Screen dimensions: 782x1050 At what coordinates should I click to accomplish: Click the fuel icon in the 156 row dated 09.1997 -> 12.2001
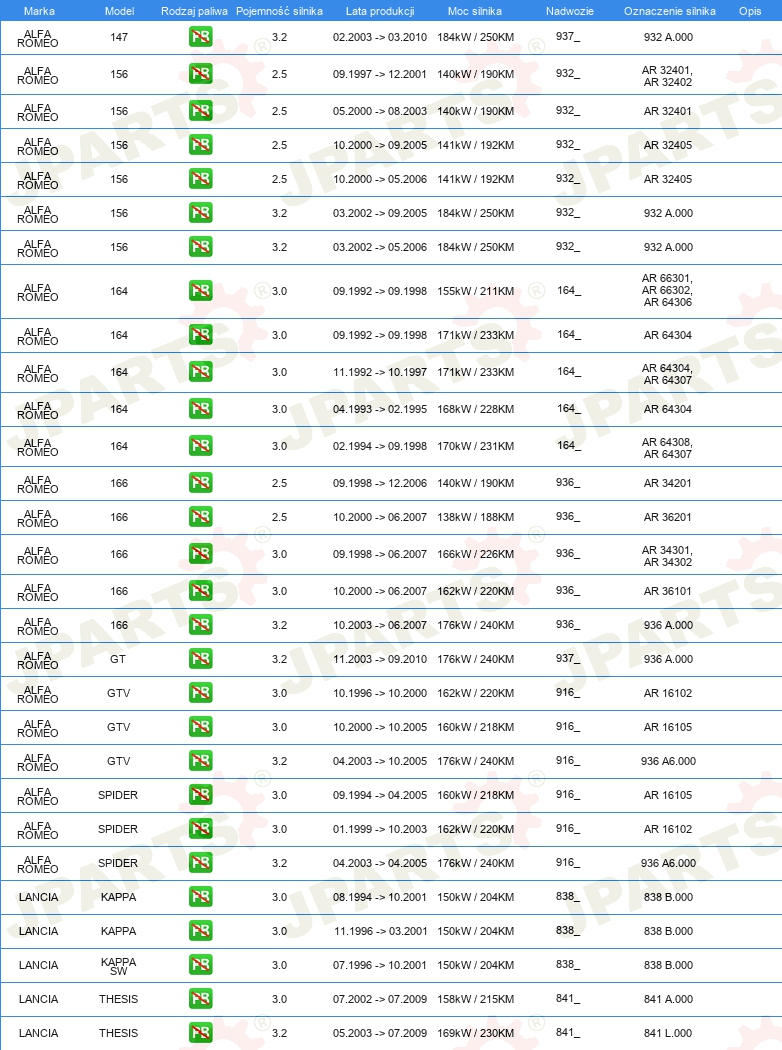(200, 74)
